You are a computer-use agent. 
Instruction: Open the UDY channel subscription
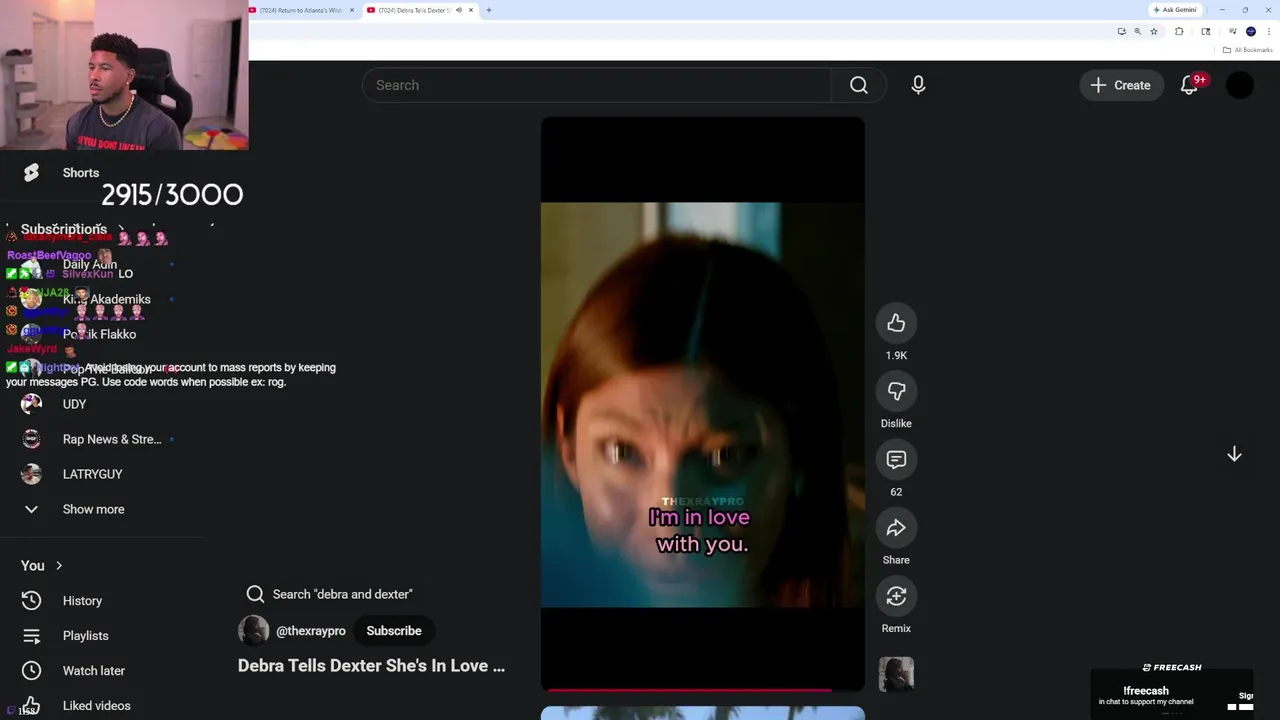(75, 404)
